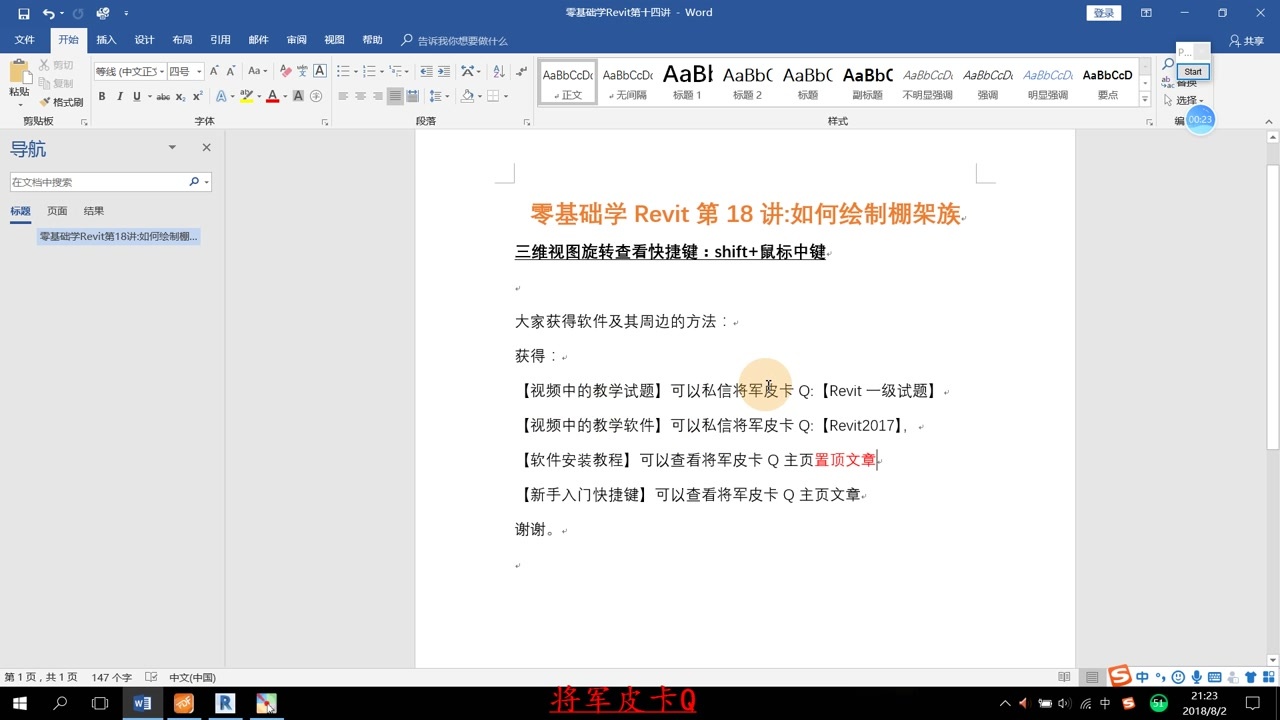Apply subscript formatting
The width and height of the screenshot is (1280, 720).
click(x=181, y=97)
